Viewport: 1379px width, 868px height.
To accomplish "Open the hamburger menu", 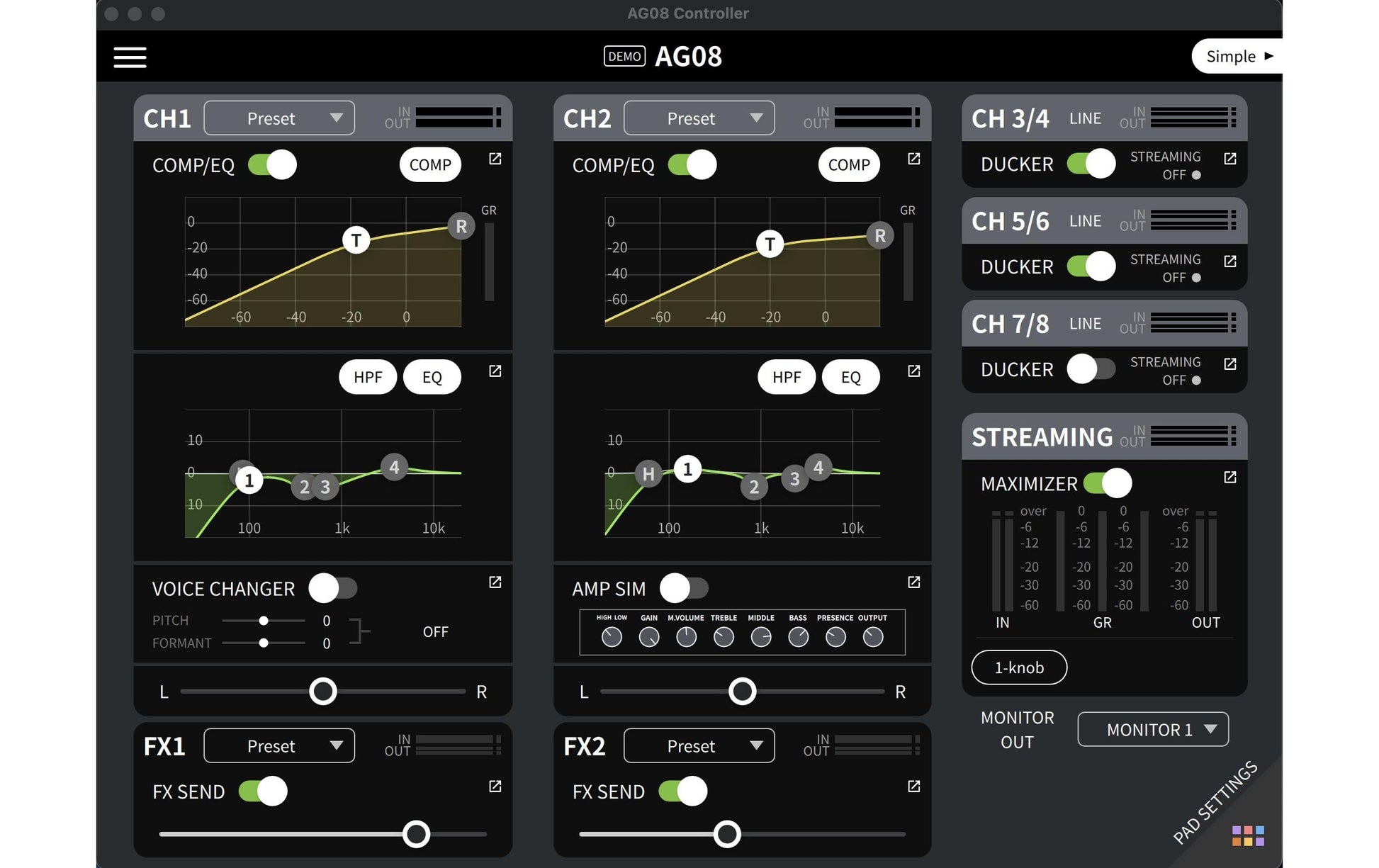I will tap(130, 57).
